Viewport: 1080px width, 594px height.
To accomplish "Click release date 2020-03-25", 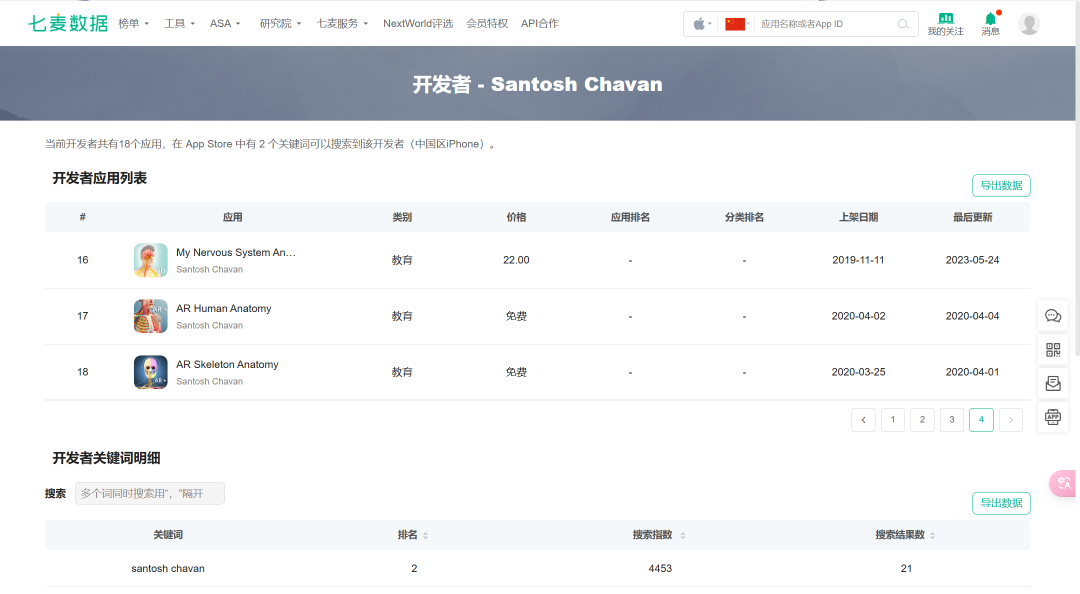I will 858,371.
